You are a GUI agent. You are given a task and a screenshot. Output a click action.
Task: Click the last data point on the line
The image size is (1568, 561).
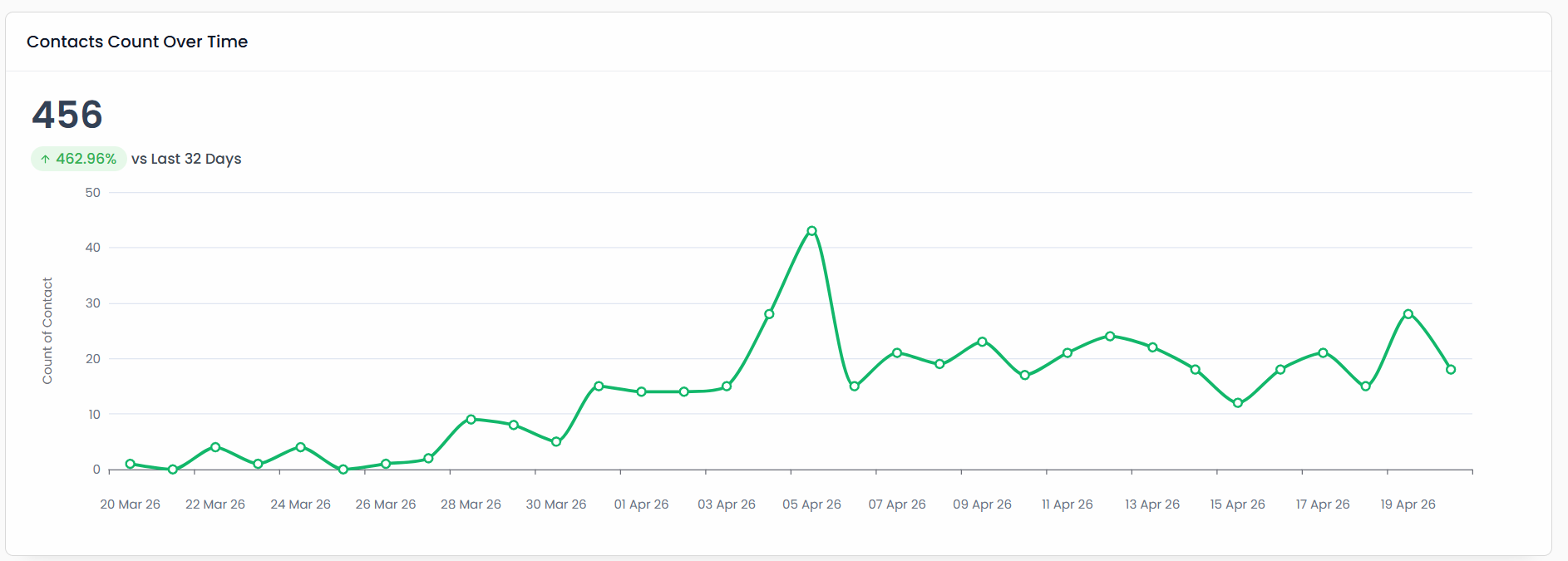(x=1451, y=369)
